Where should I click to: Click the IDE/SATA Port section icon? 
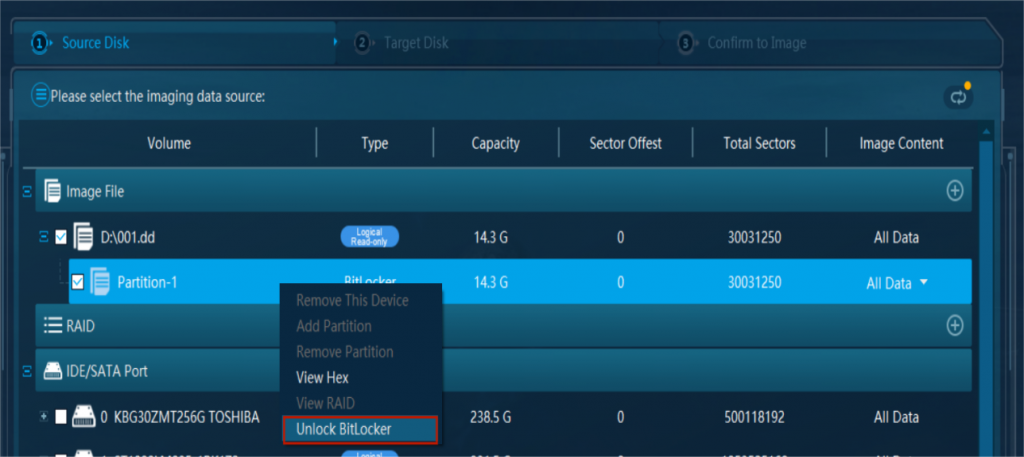(x=50, y=371)
